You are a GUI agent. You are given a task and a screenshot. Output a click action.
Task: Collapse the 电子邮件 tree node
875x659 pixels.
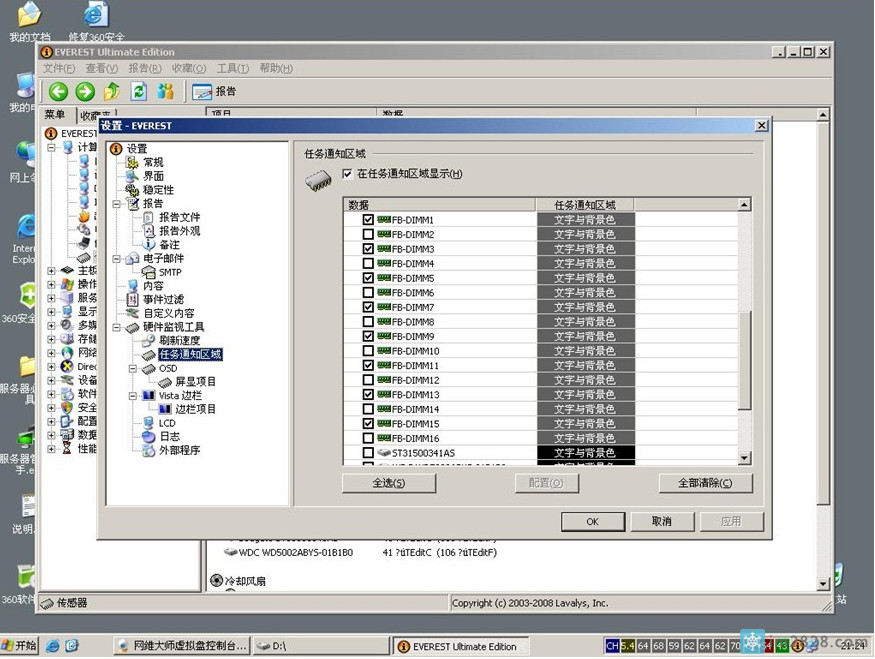(x=116, y=258)
